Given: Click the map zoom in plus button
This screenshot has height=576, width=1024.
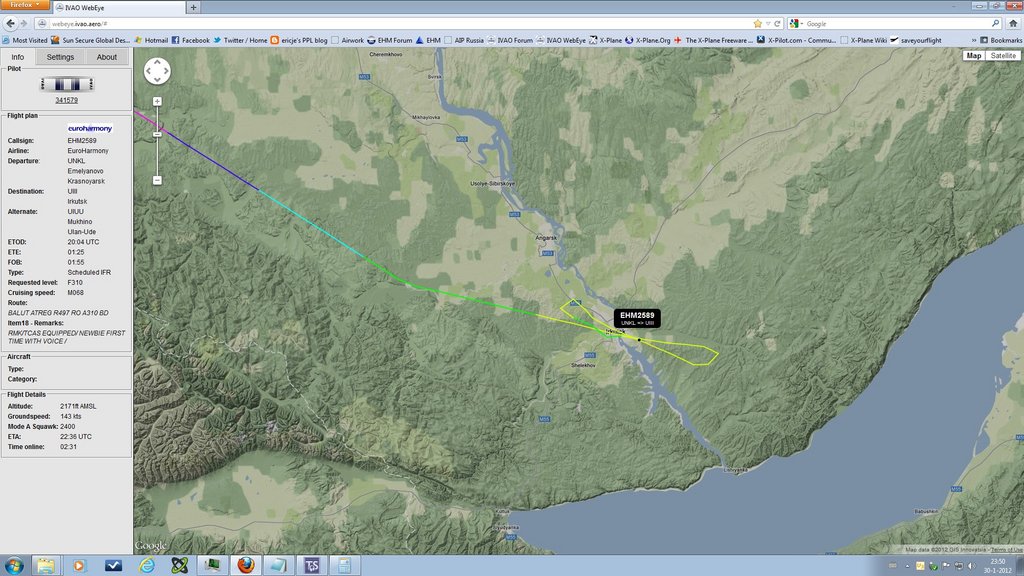Looking at the screenshot, I should click(x=157, y=101).
